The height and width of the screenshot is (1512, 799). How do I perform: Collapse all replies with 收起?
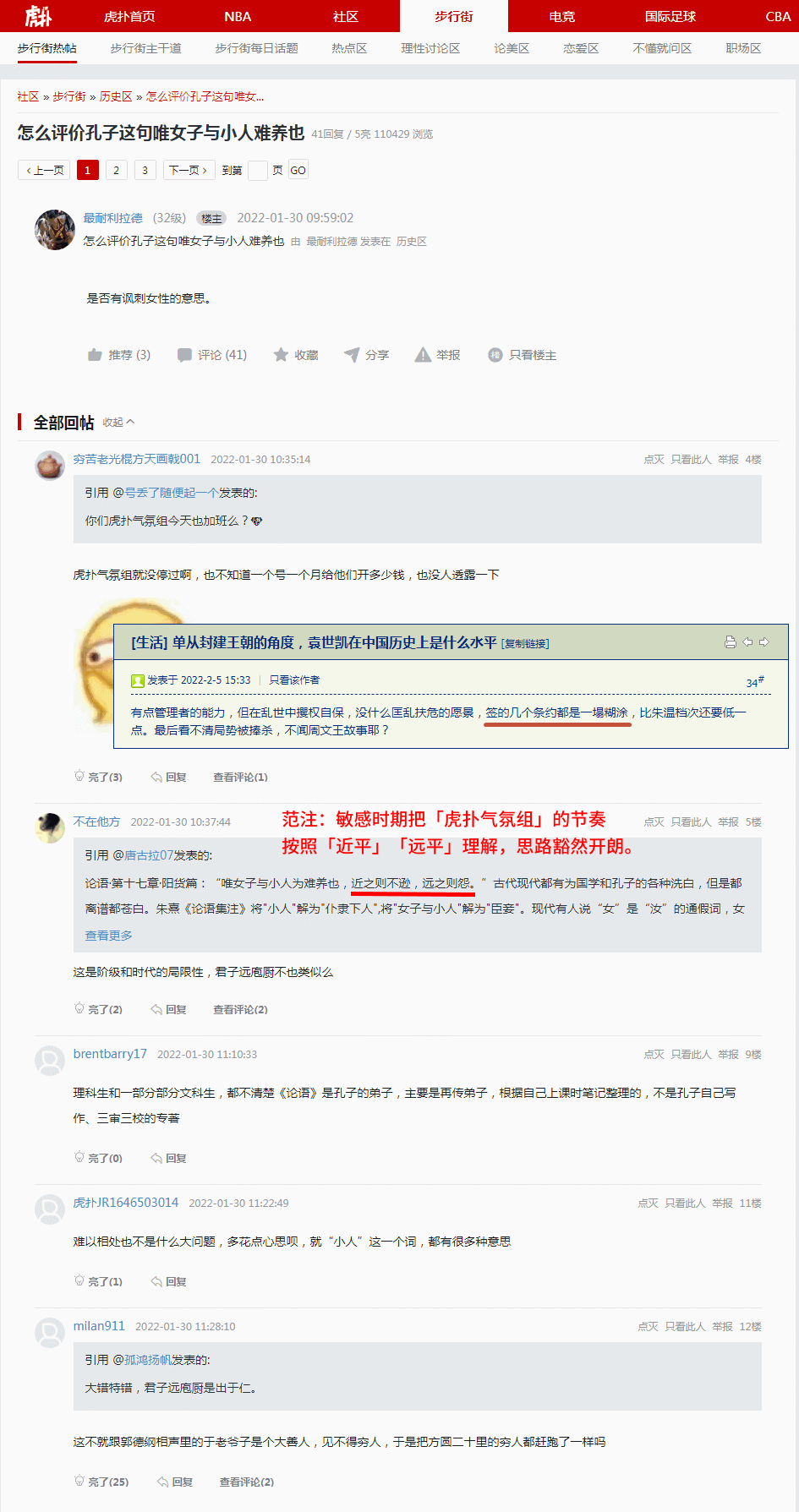(118, 423)
